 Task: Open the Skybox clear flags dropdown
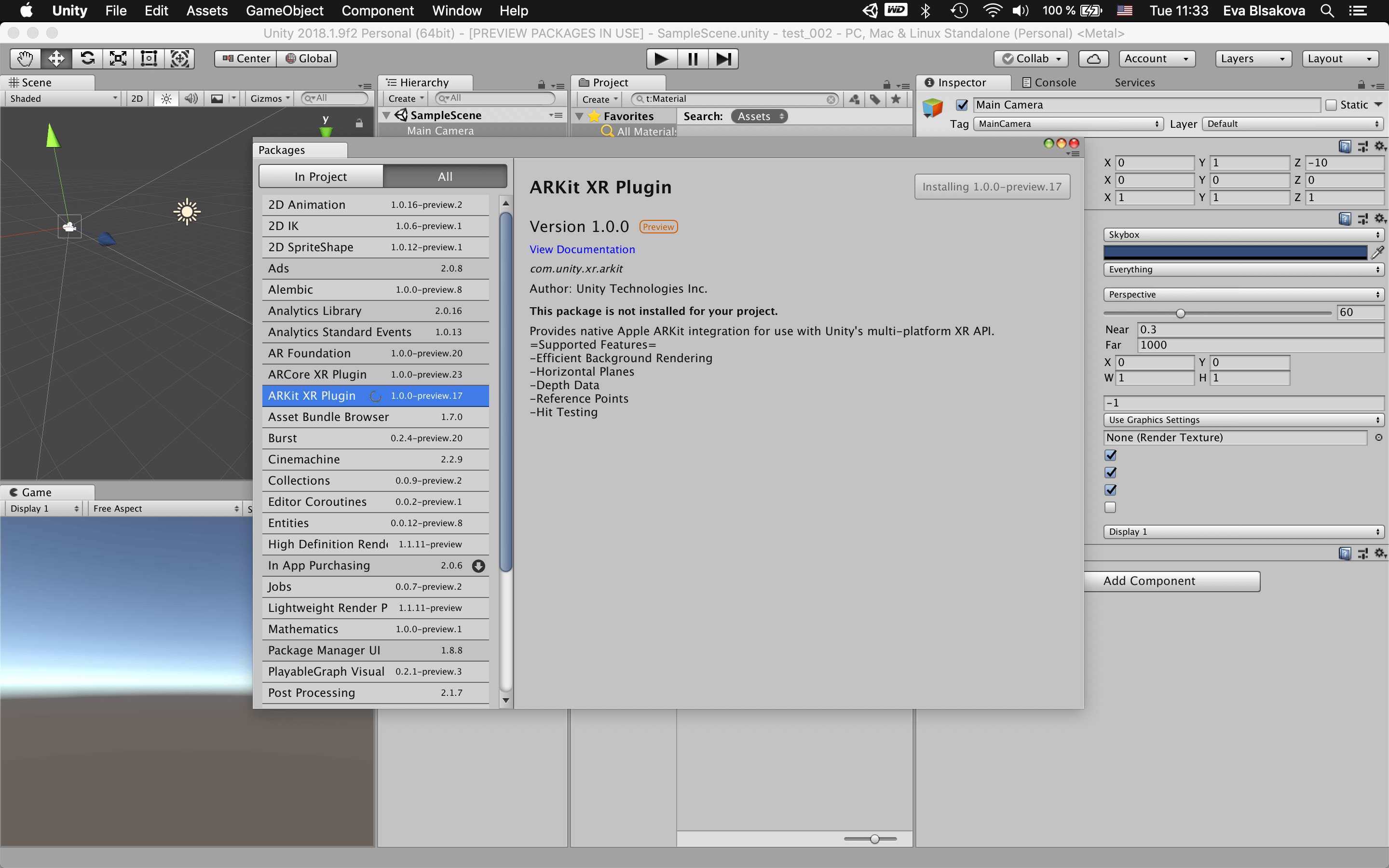point(1243,235)
